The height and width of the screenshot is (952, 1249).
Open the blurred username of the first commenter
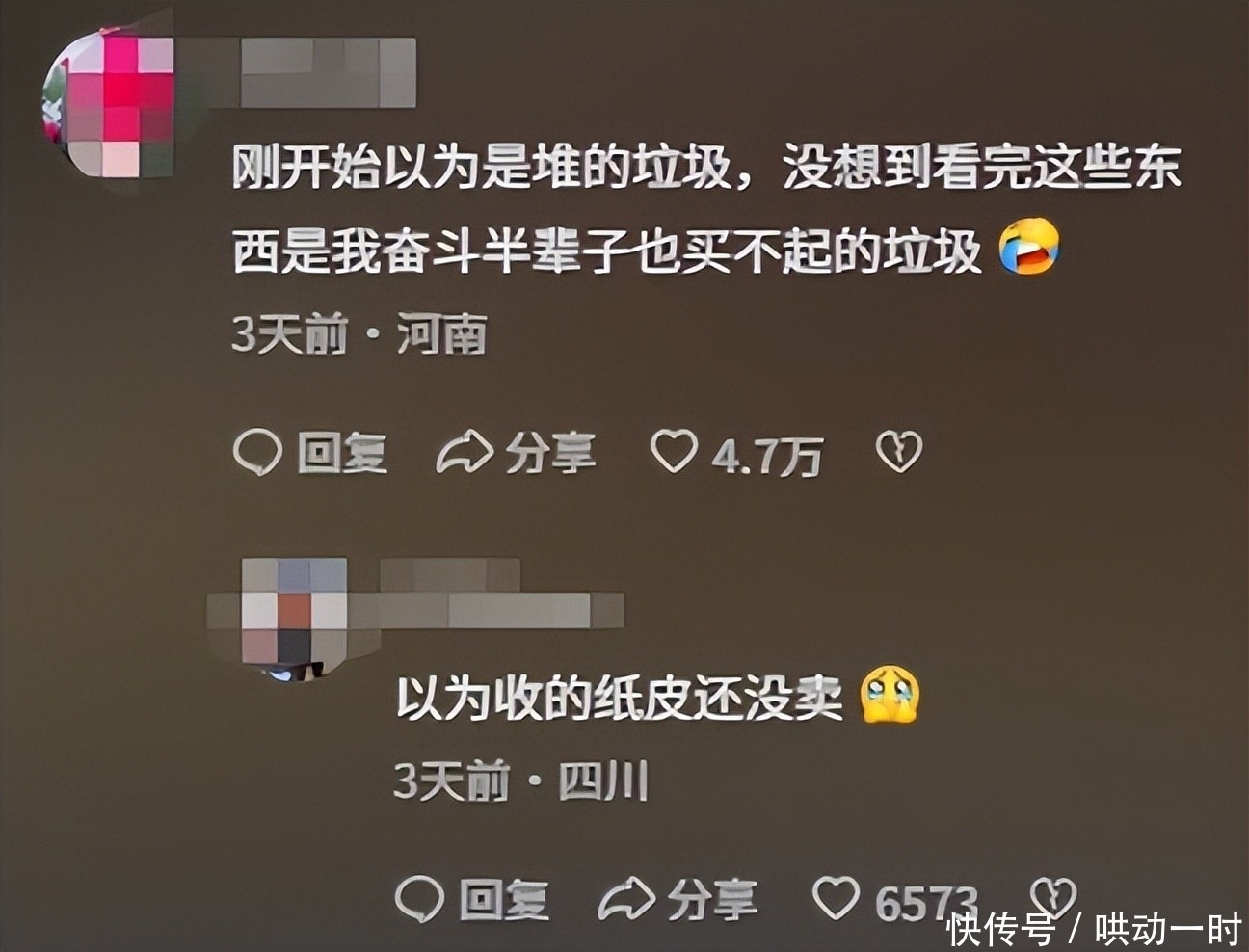328,72
